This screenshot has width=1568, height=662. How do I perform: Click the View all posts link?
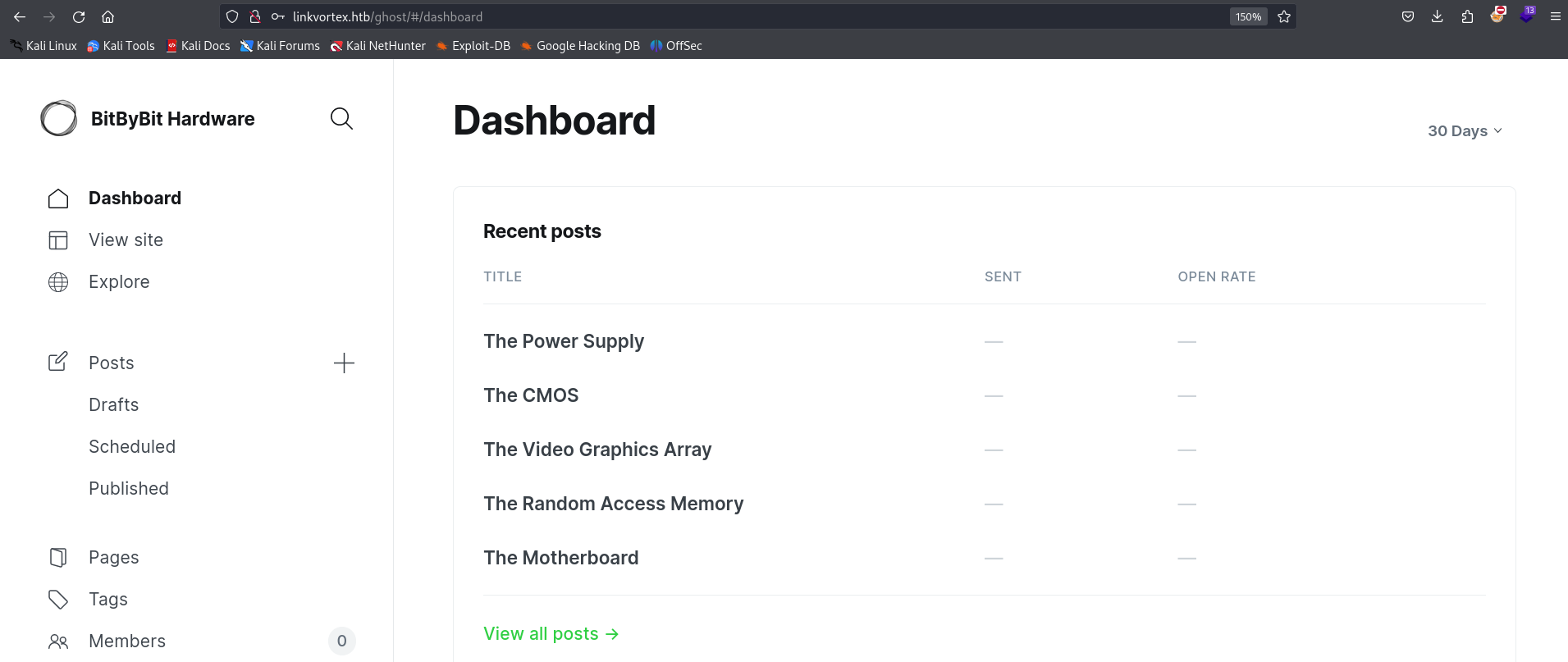coord(551,634)
